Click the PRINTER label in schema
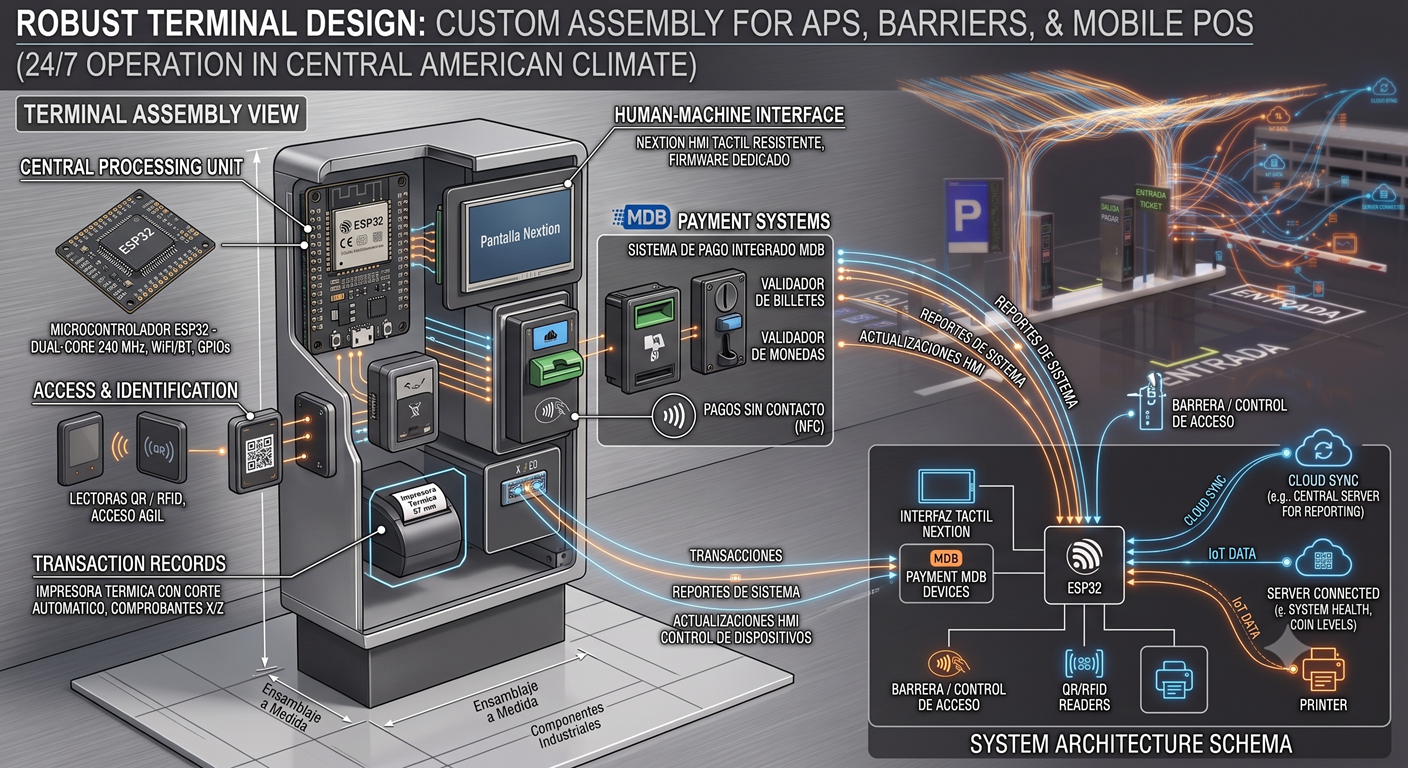This screenshot has width=1408, height=768. [1322, 705]
